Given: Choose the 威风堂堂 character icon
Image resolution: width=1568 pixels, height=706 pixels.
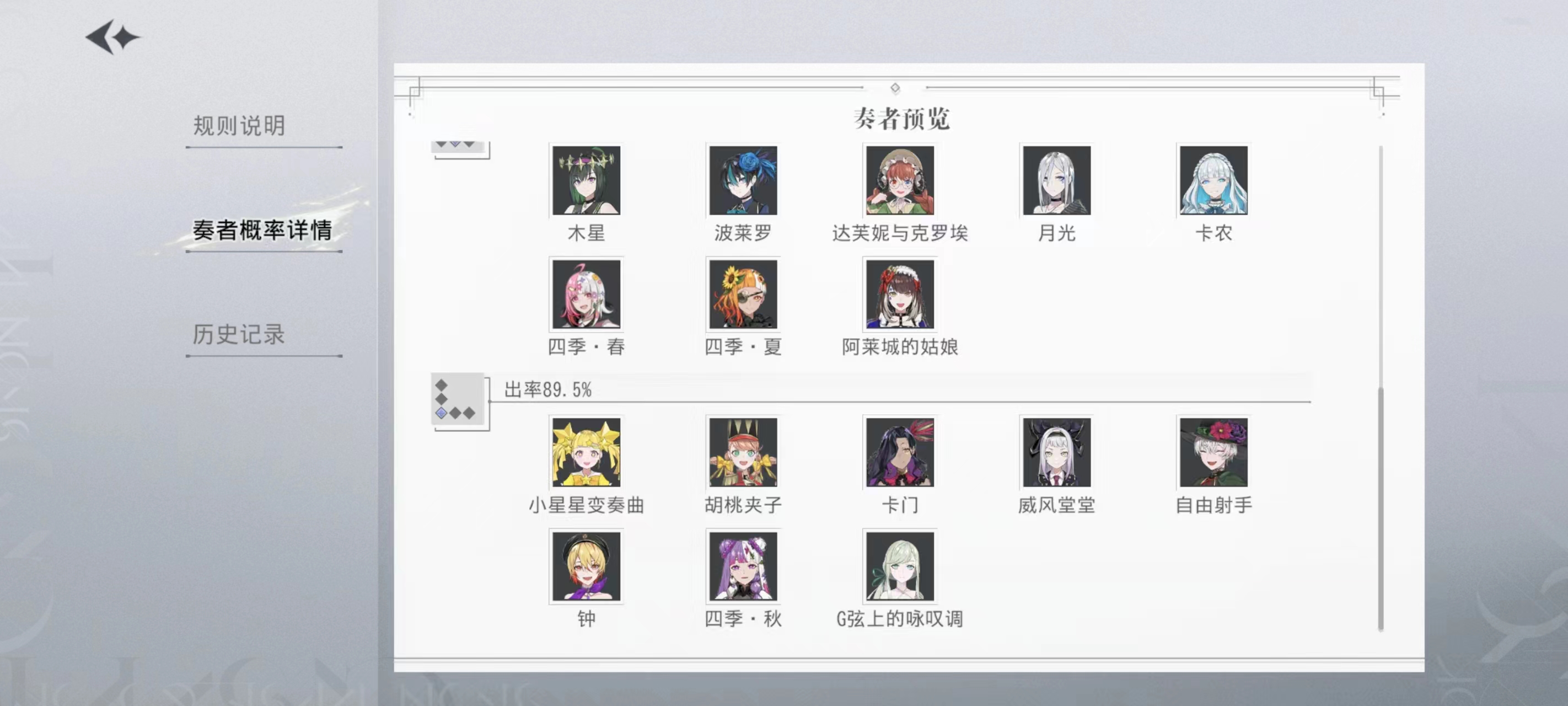Looking at the screenshot, I should click(1057, 451).
